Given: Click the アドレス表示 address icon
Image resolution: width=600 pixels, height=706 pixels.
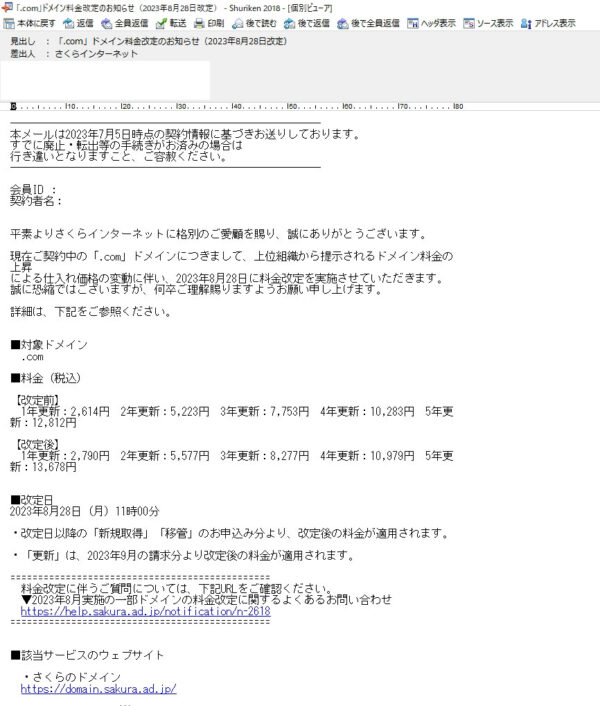Looking at the screenshot, I should pyautogui.click(x=526, y=23).
